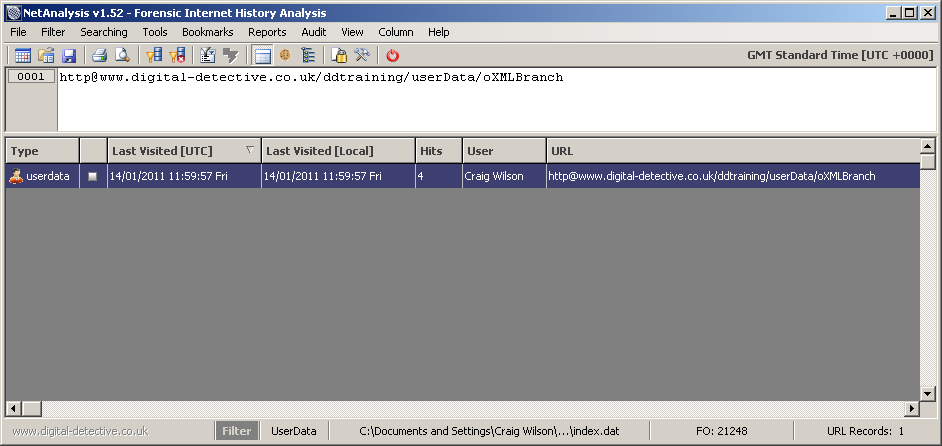Click the URL text in the top display pane
The width and height of the screenshot is (942, 446).
tap(311, 77)
